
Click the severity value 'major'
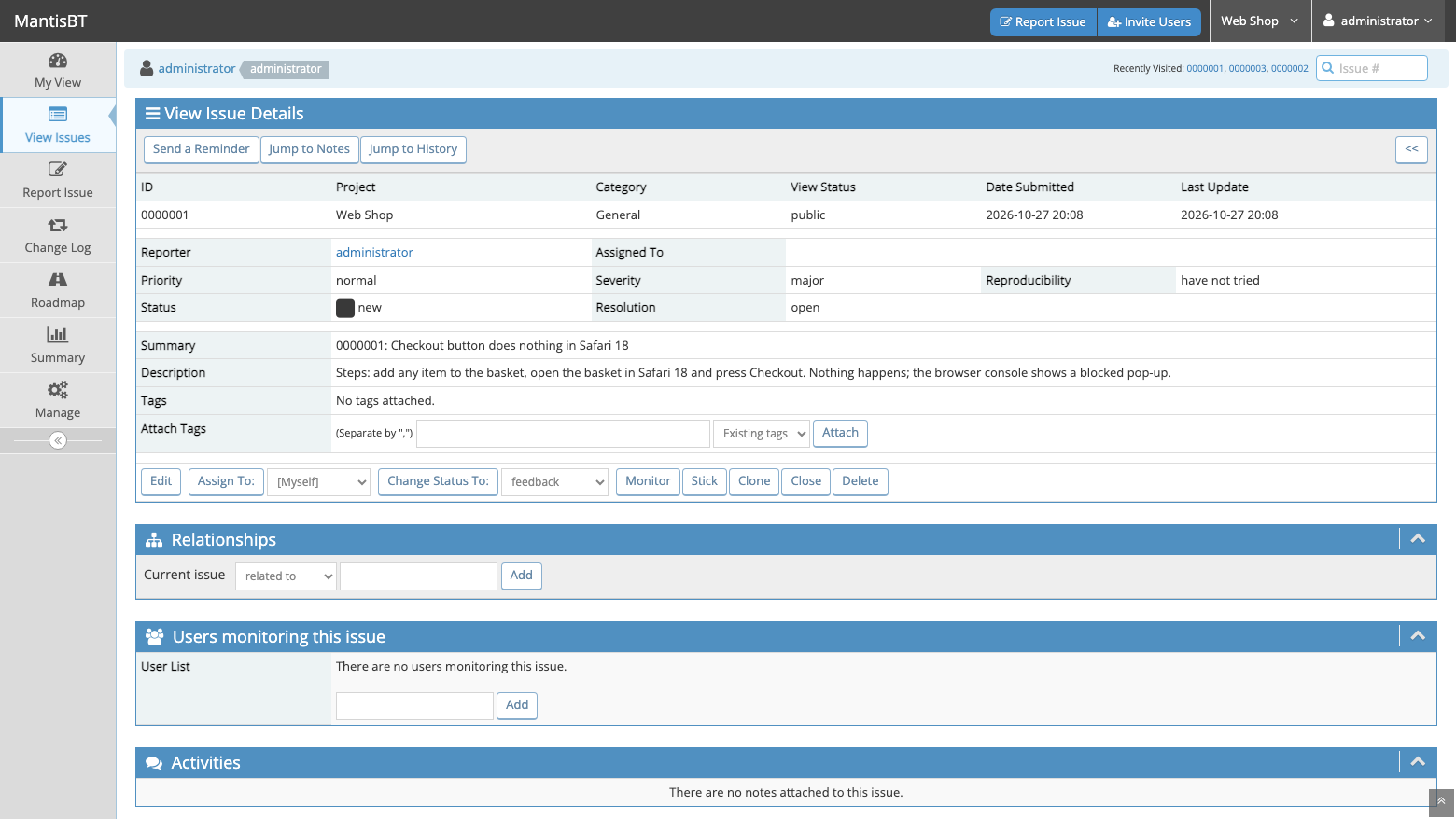(x=807, y=281)
